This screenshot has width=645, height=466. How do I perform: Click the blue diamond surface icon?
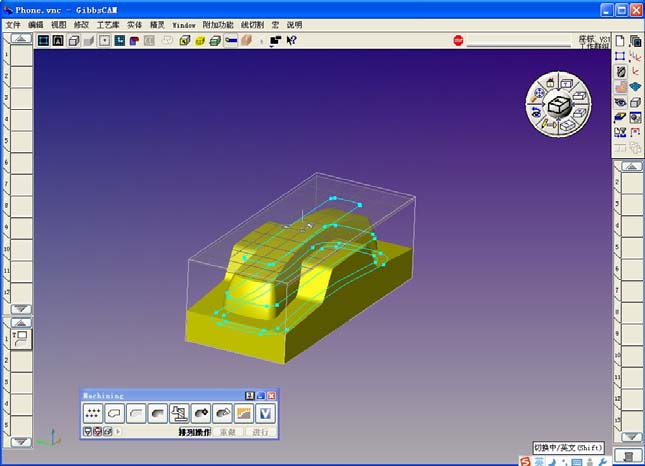point(636,87)
